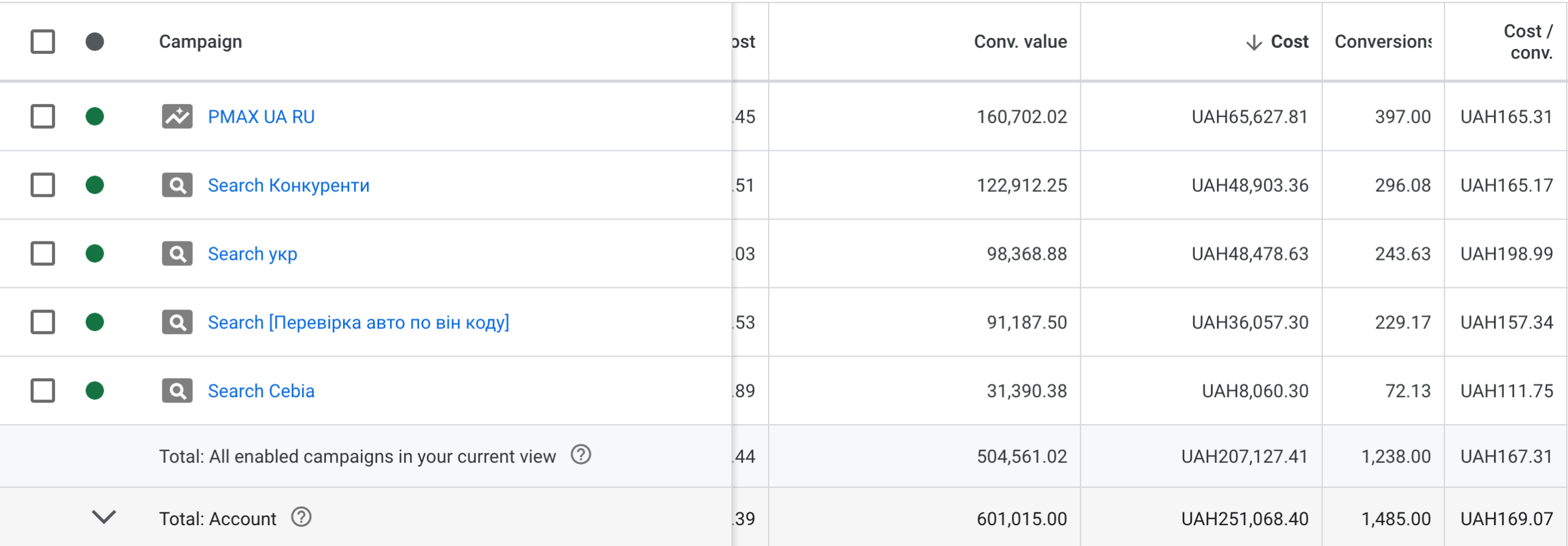Open status dropdown dot for Search Cebia
This screenshot has height=546, width=1568.
(95, 391)
